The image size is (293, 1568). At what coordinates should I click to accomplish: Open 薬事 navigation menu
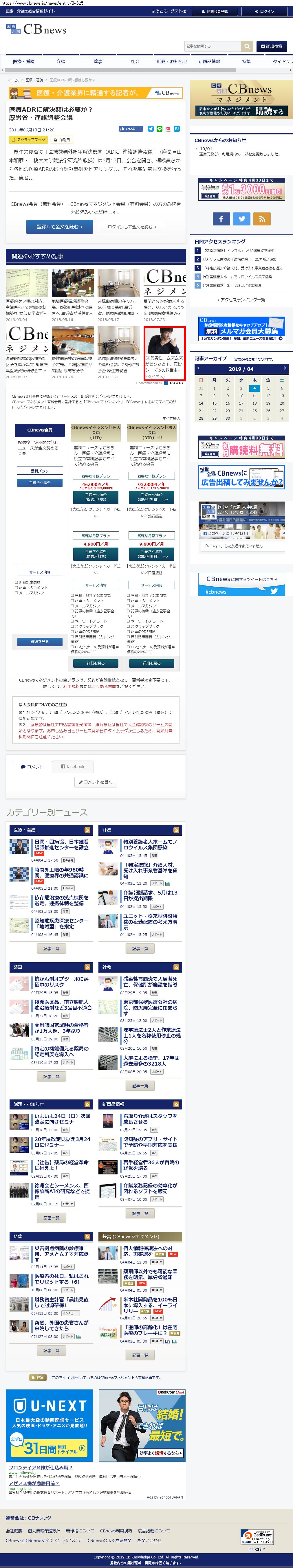(98, 61)
